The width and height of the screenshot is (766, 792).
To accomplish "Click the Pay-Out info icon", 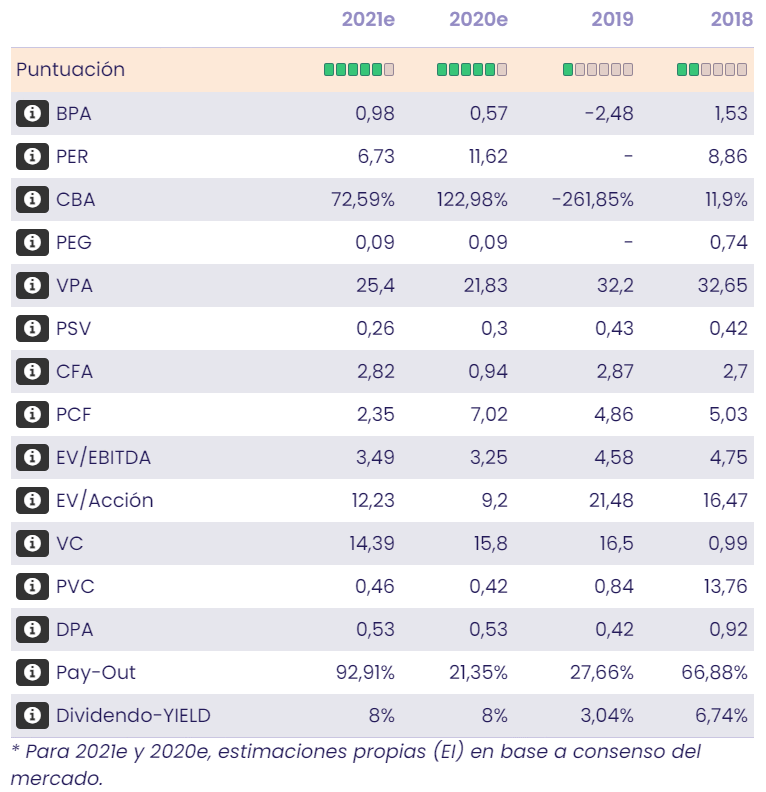I will [32, 672].
